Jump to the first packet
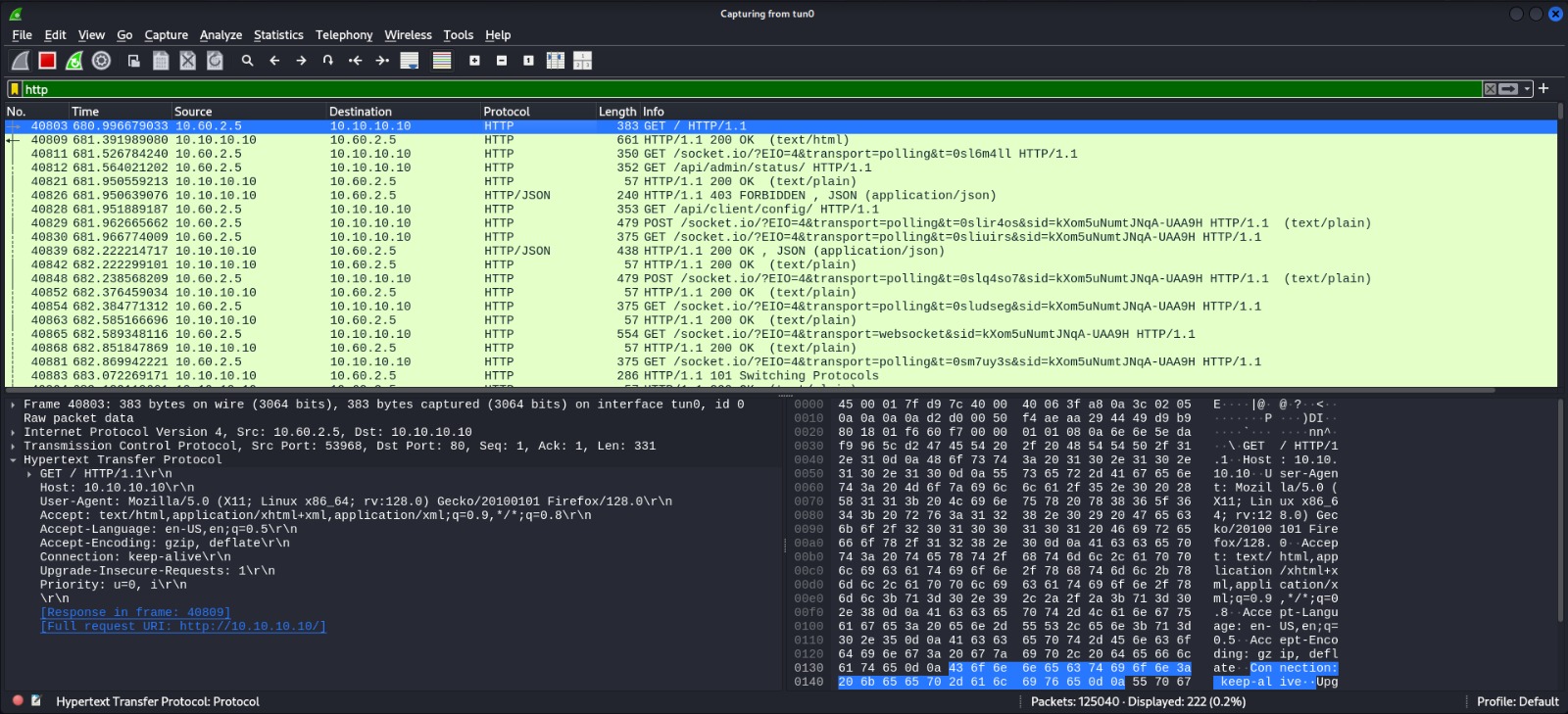The height and width of the screenshot is (714, 1568). 355,61
